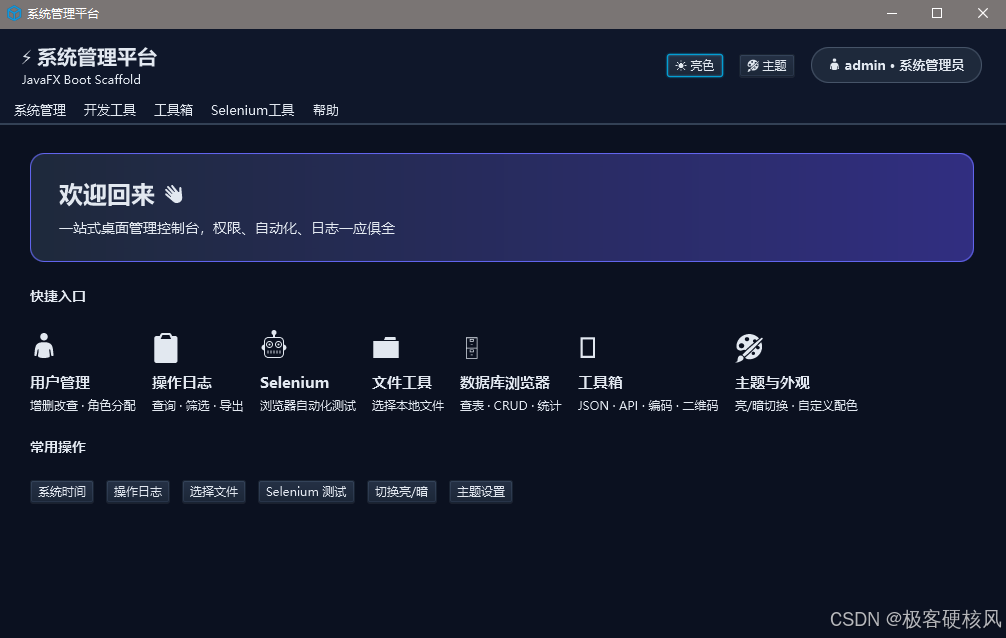Click the JSON · API · 编码 · 二维码 description

click(x=648, y=406)
